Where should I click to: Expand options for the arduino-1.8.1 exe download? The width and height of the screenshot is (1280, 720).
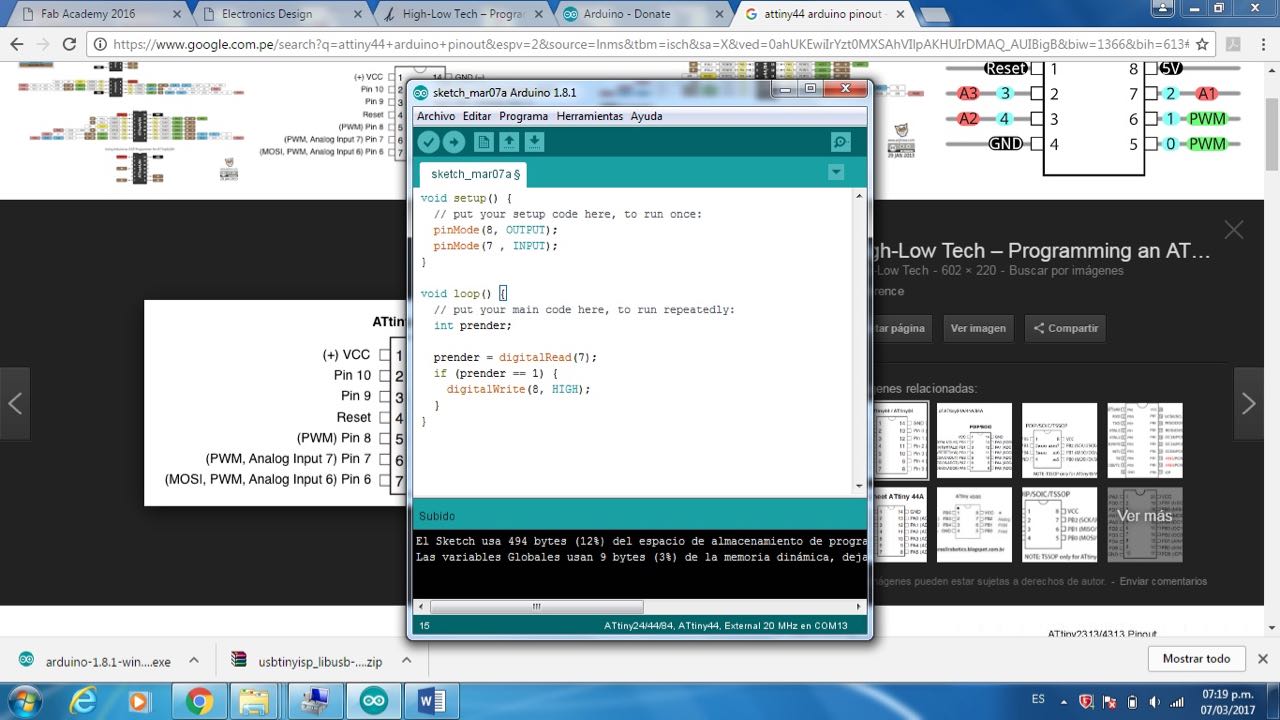pos(194,661)
